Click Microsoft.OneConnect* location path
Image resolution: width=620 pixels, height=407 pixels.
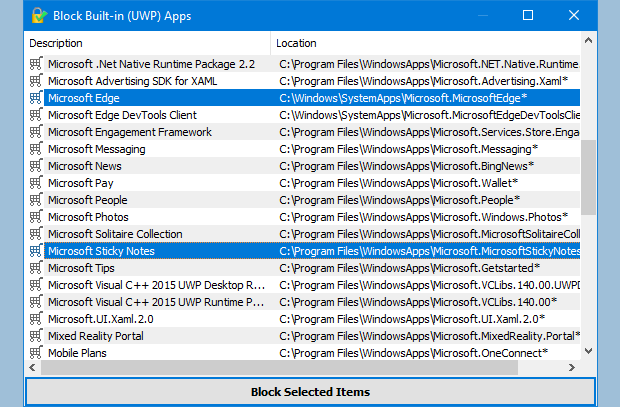point(414,353)
